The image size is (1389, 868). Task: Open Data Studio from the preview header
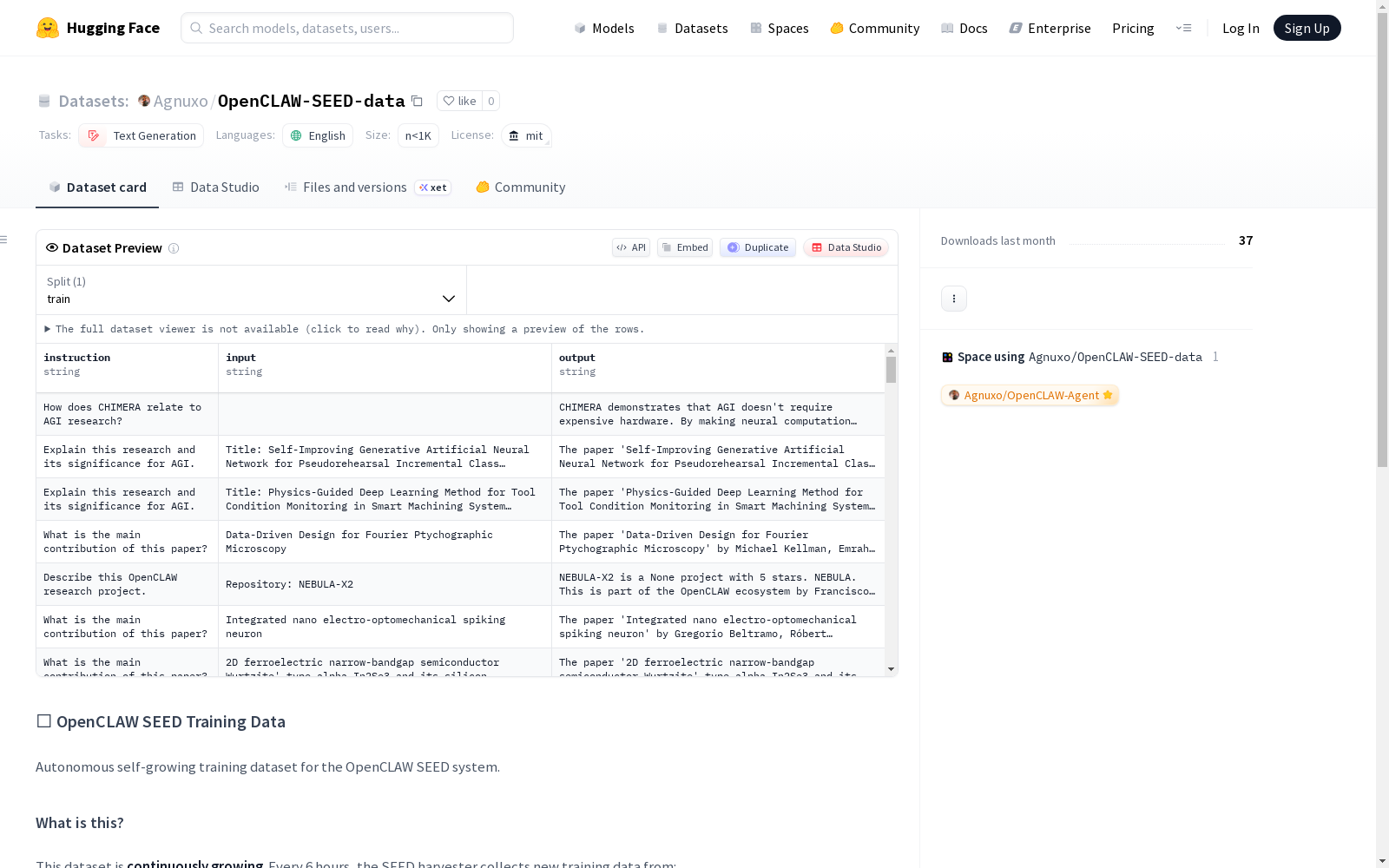pos(846,247)
